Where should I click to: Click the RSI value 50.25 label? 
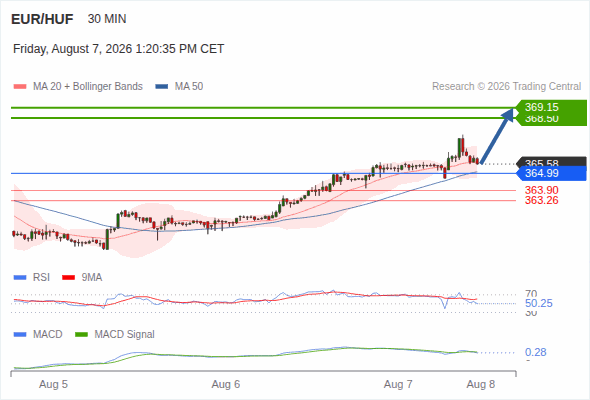point(538,303)
